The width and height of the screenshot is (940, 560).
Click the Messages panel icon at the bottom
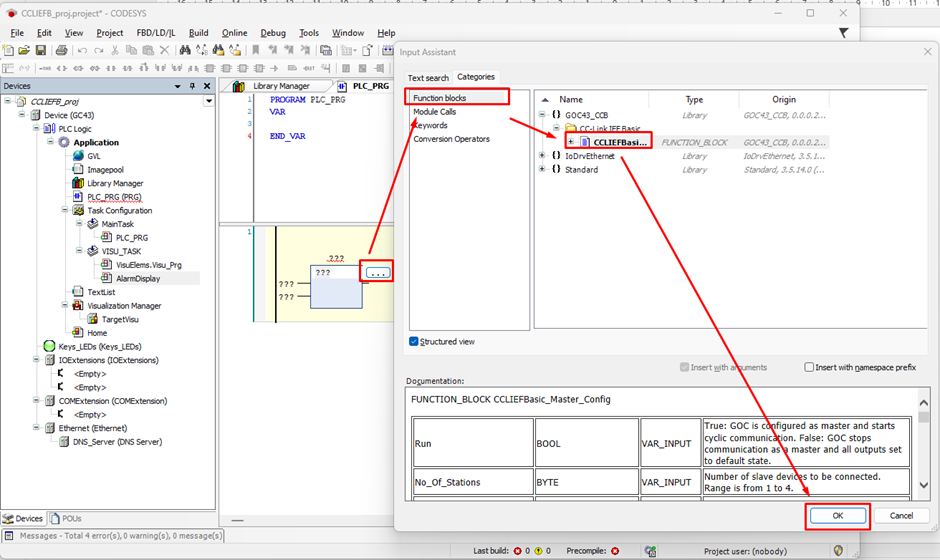[9, 535]
